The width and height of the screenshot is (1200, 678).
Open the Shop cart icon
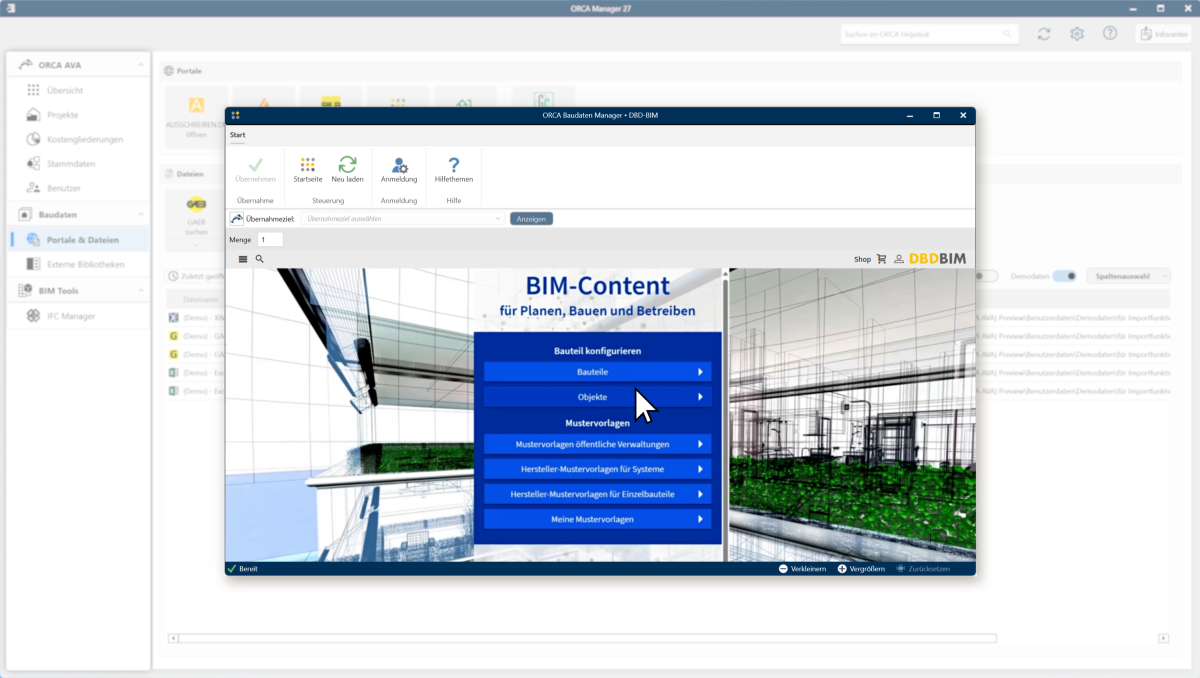[881, 259]
